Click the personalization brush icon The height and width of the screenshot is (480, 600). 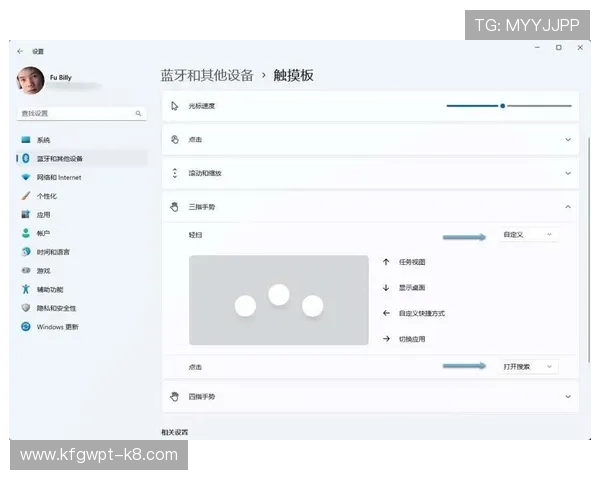coord(26,196)
